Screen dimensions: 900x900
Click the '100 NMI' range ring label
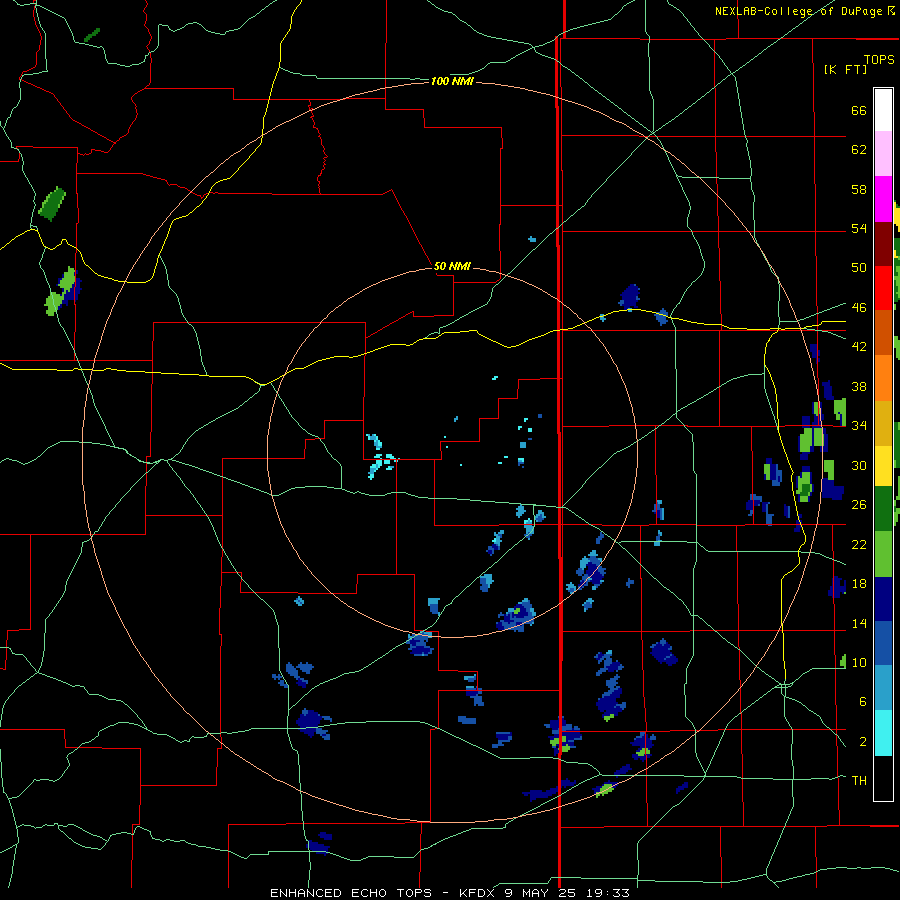pos(452,82)
